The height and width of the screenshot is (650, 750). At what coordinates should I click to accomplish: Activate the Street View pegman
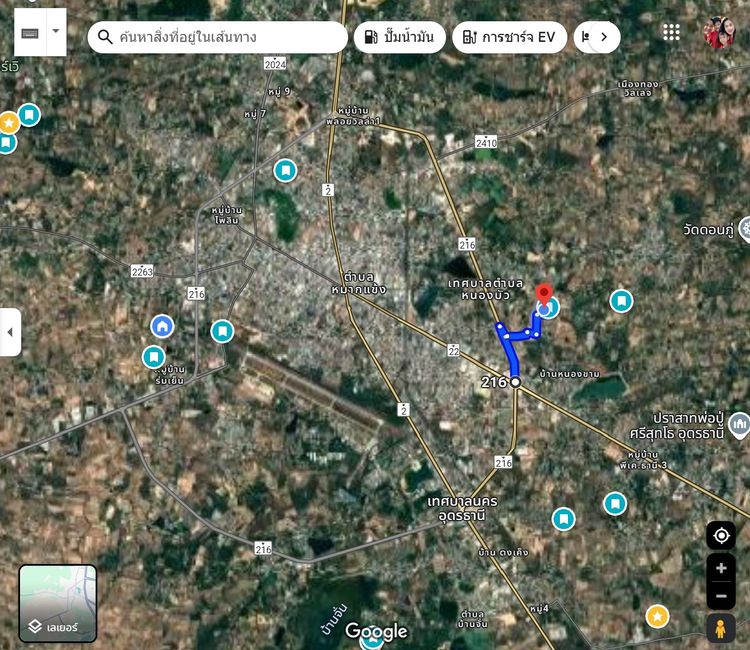pyautogui.click(x=720, y=628)
